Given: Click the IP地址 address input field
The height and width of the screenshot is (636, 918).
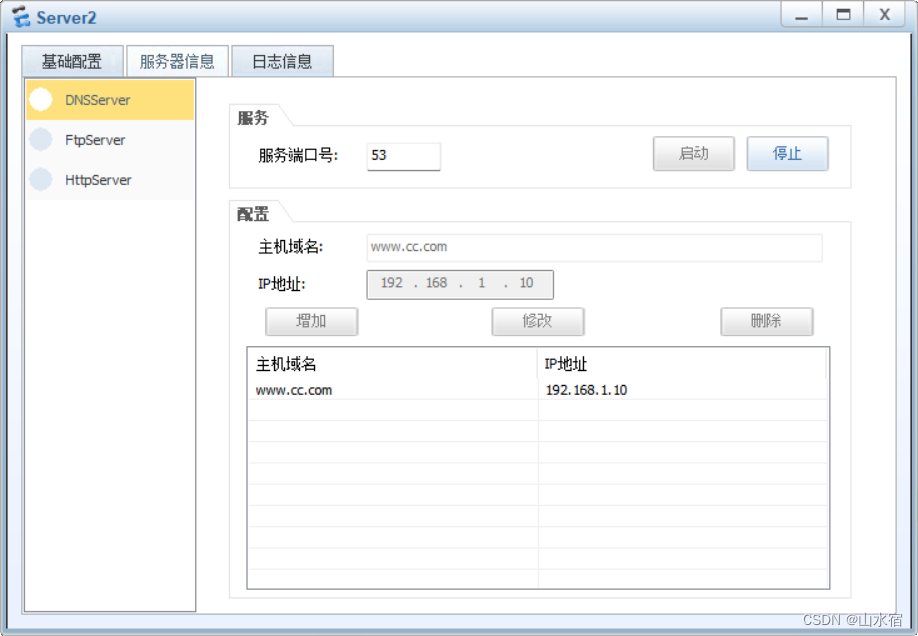Looking at the screenshot, I should [459, 284].
